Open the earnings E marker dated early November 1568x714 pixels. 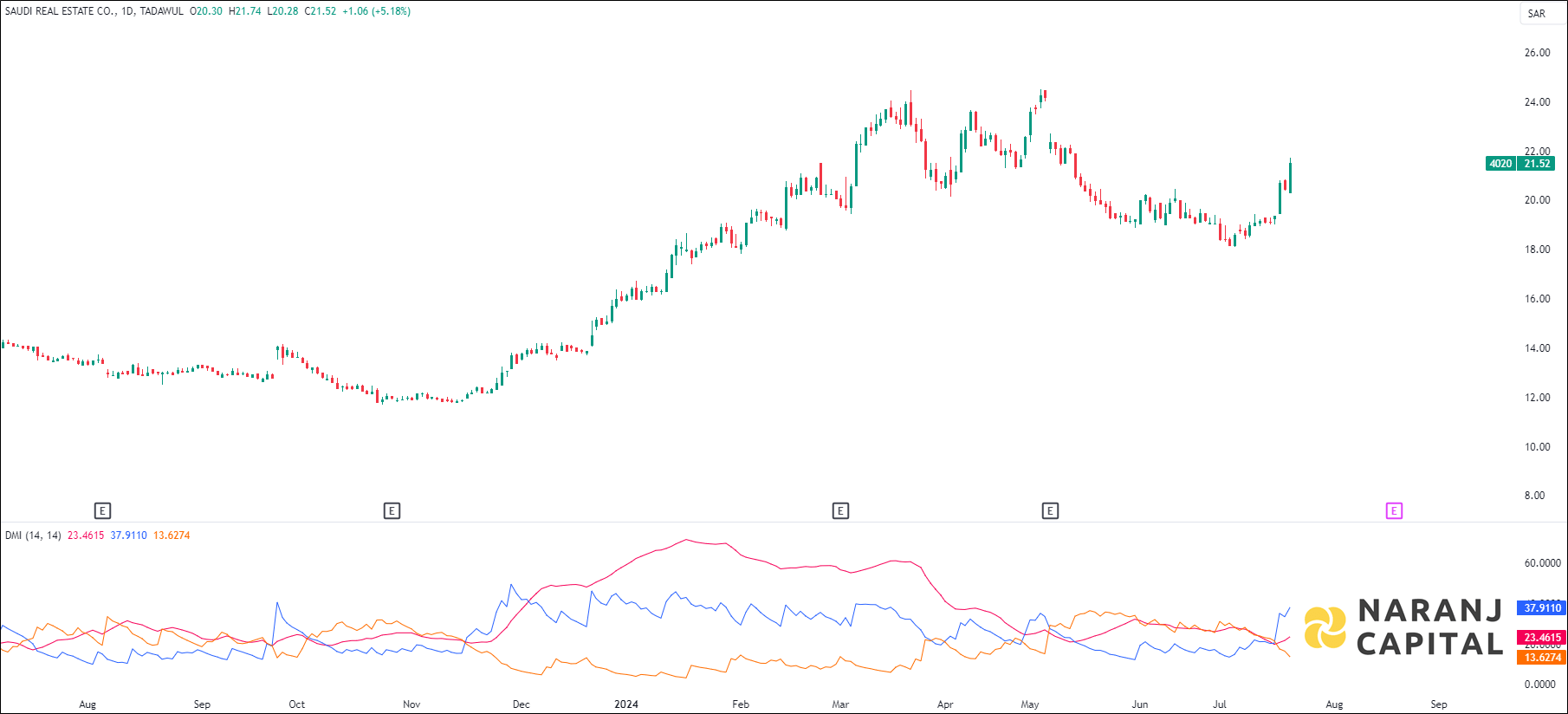point(392,511)
